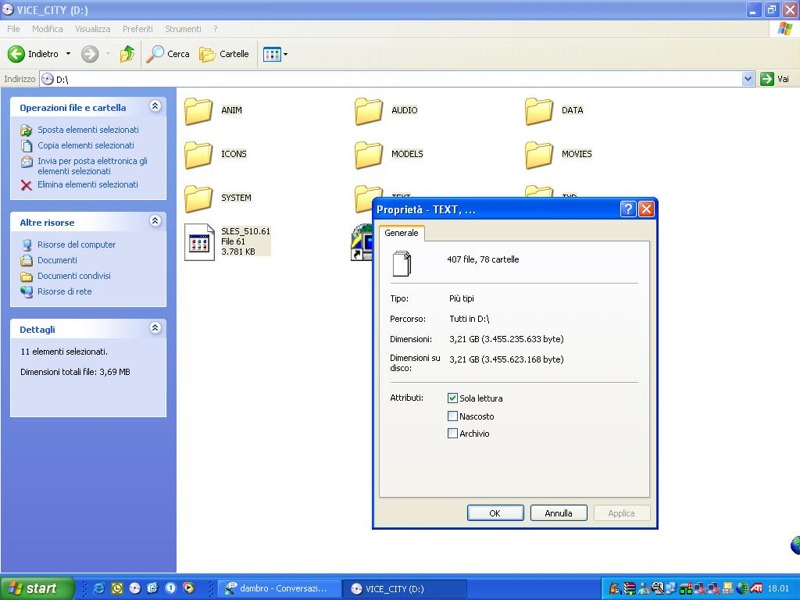Click the '11 elementi selezionati.' details text

click(64, 352)
